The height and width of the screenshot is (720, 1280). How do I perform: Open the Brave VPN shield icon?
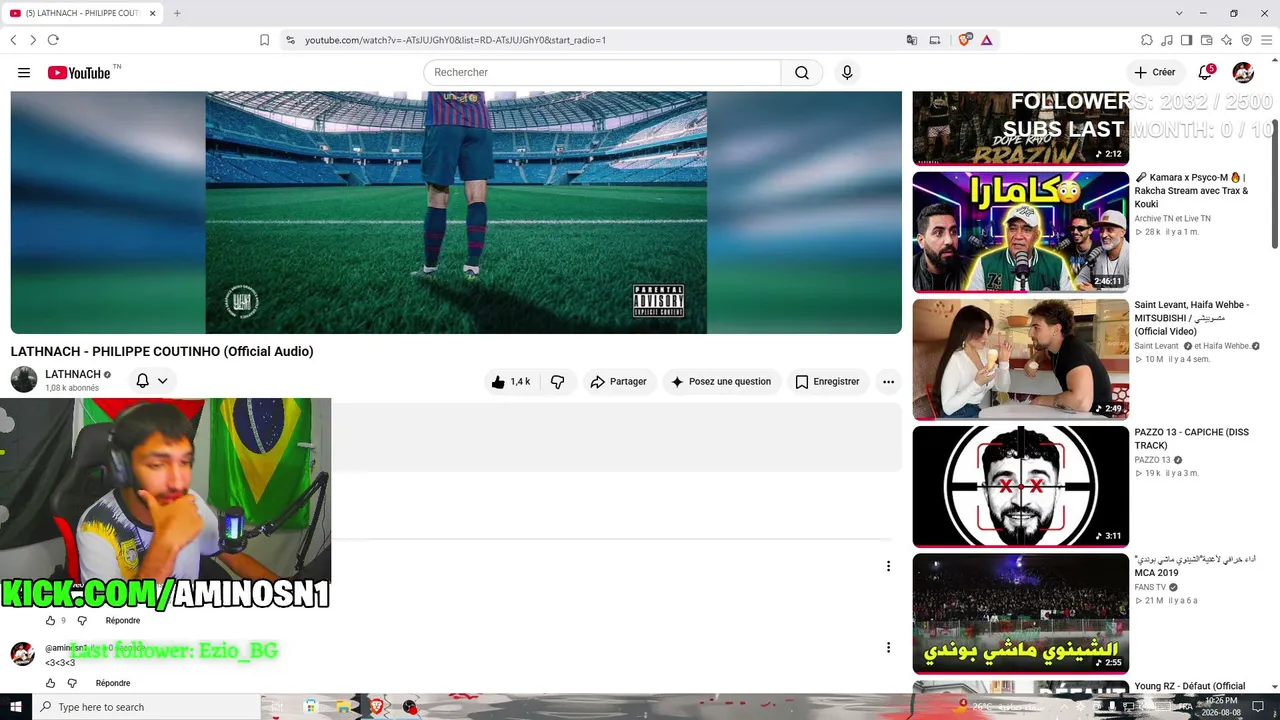coord(1246,40)
